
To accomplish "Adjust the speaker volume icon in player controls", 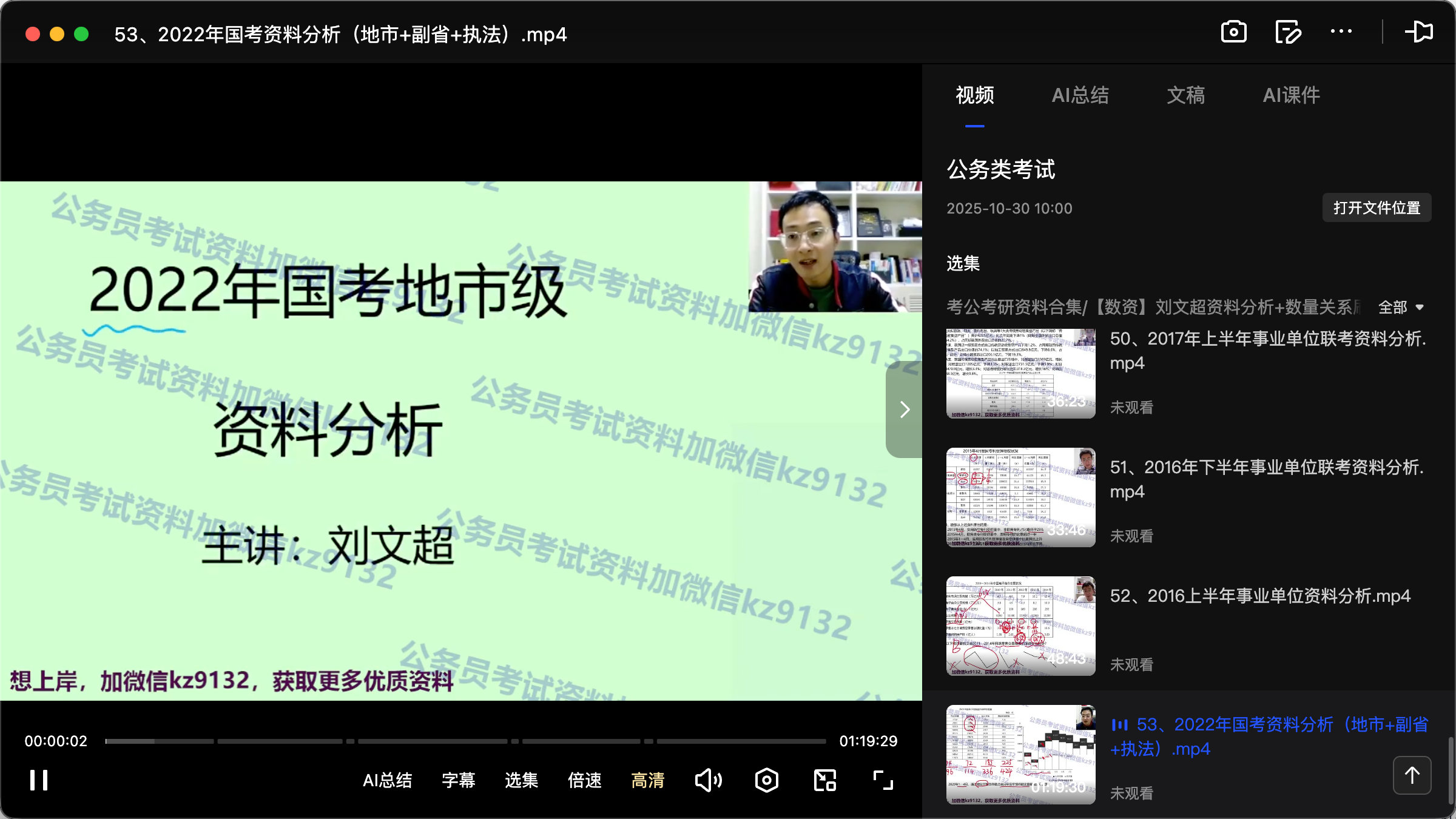I will 708,780.
